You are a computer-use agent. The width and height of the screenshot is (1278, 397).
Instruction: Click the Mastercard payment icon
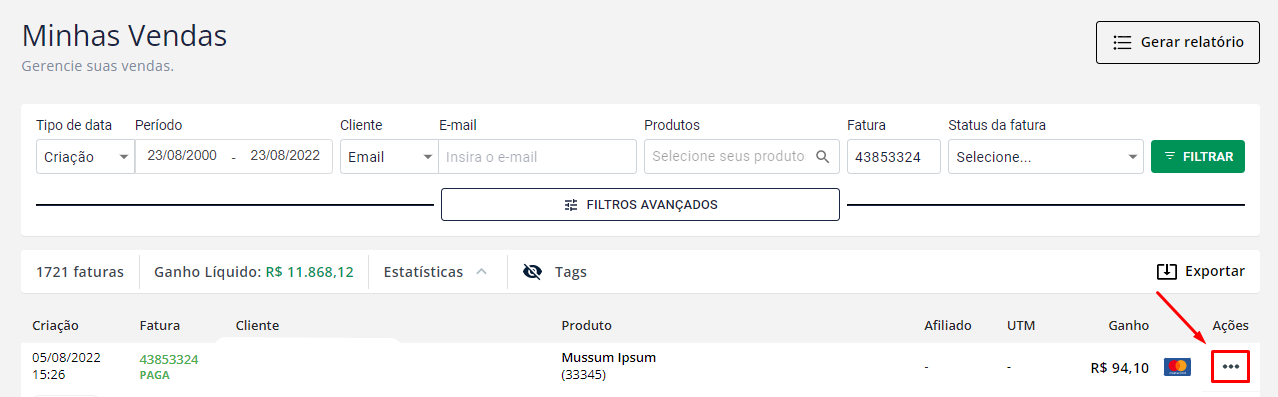pyautogui.click(x=1177, y=367)
